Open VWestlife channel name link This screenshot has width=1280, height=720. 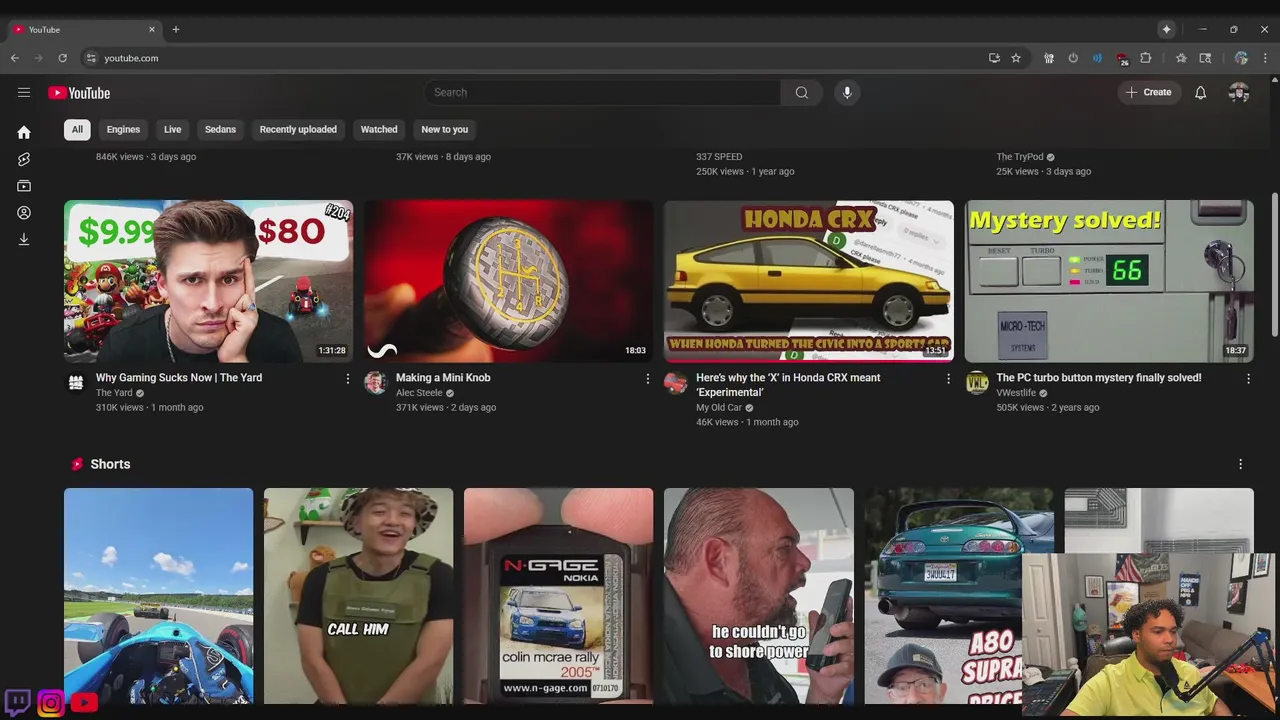click(1016, 393)
